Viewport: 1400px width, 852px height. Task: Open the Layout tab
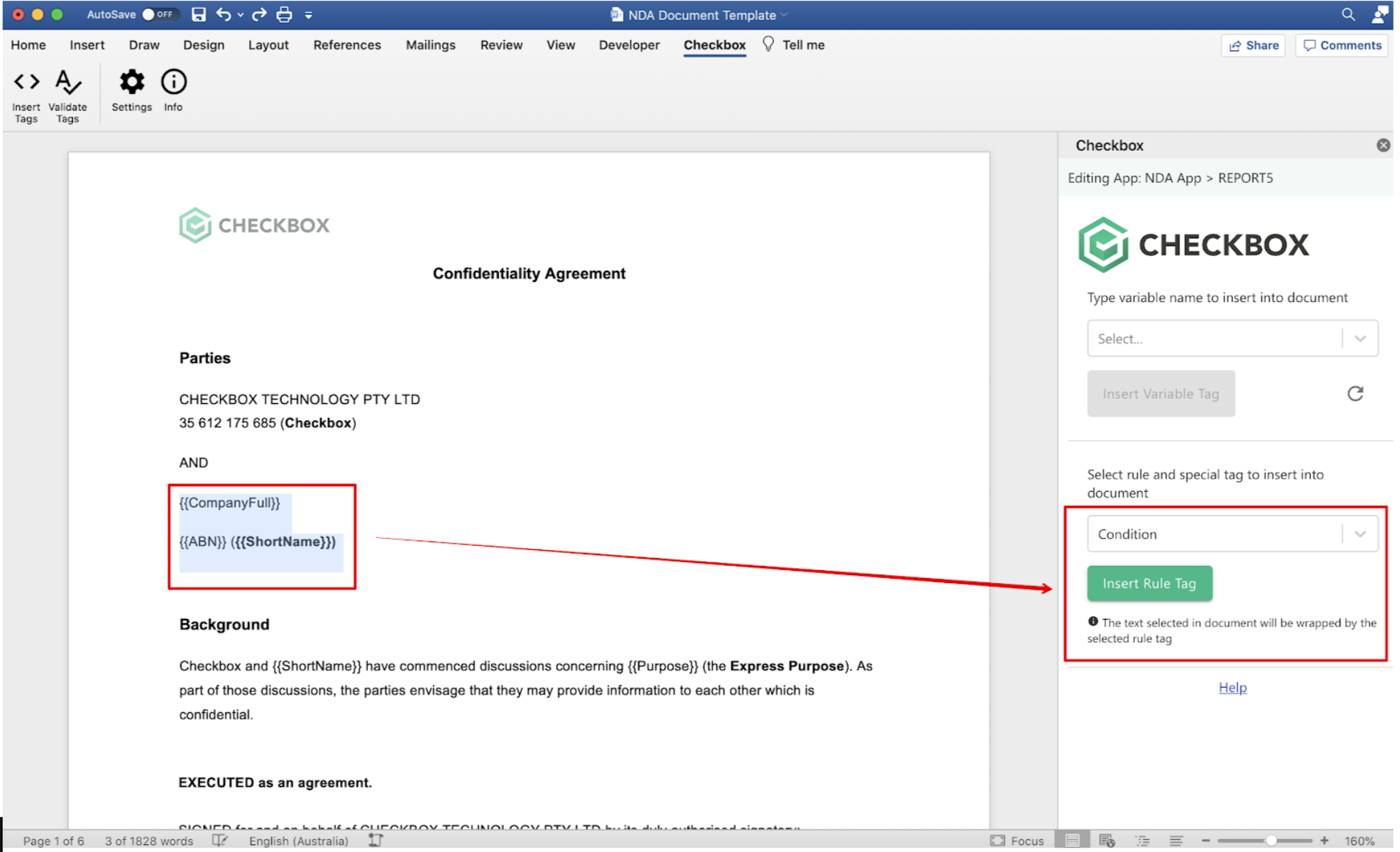tap(268, 45)
